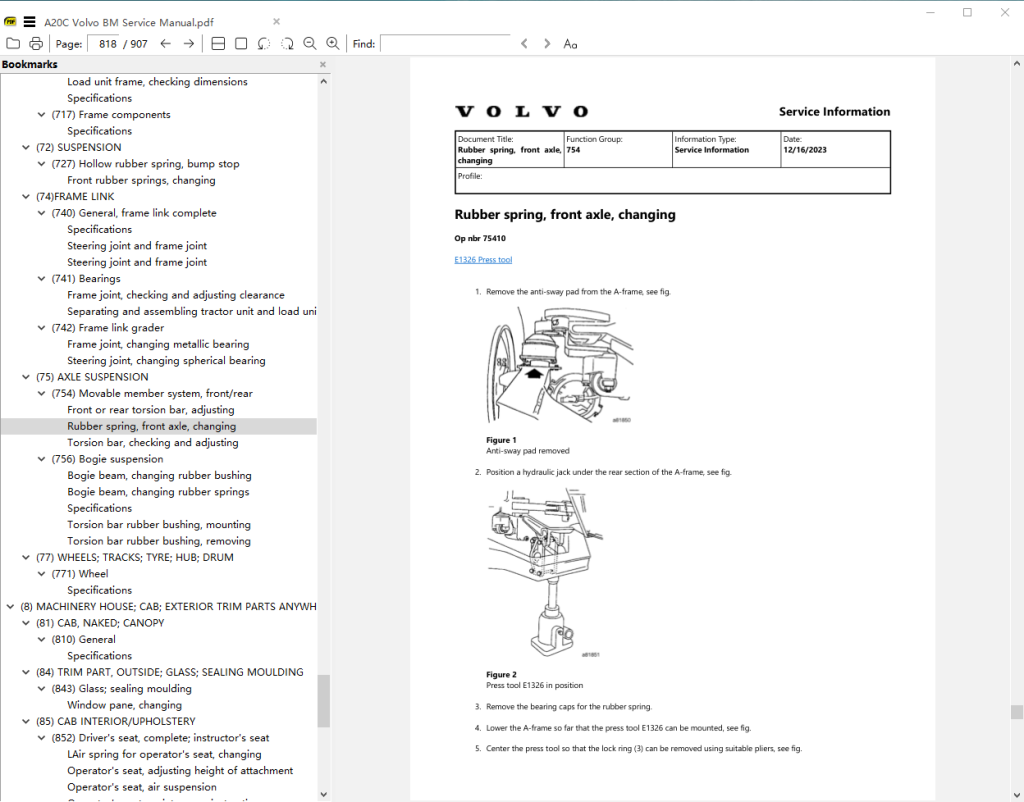Viewport: 1024px width, 802px height.
Task: Toggle match case Aa icon
Action: pyautogui.click(x=570, y=44)
